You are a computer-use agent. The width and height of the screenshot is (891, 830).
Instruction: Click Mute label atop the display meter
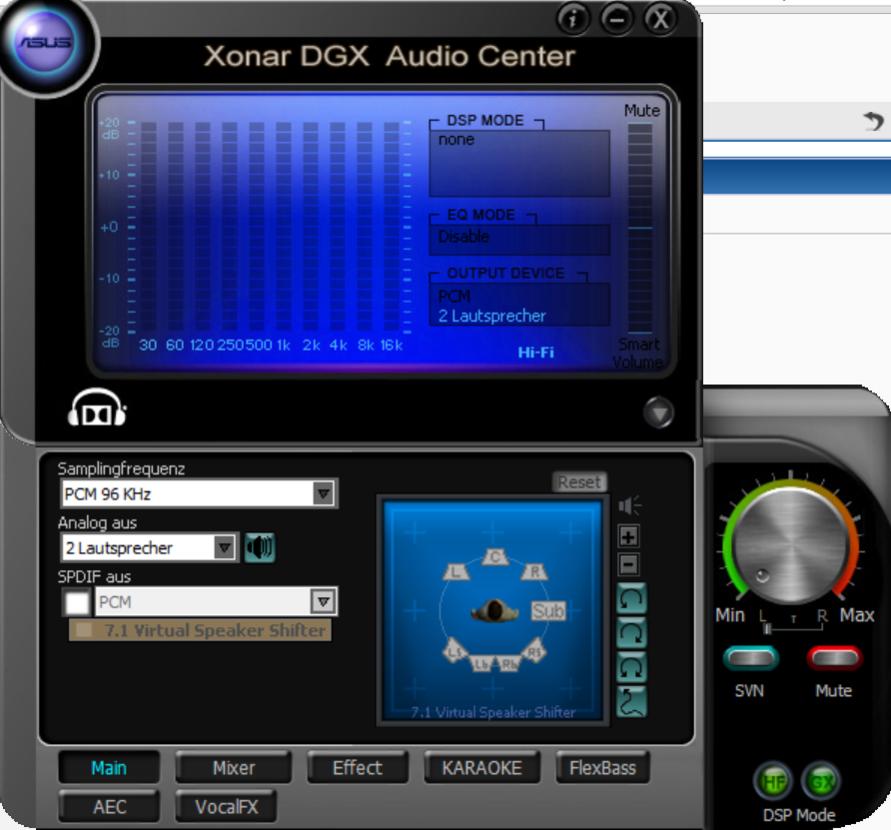pos(642,110)
